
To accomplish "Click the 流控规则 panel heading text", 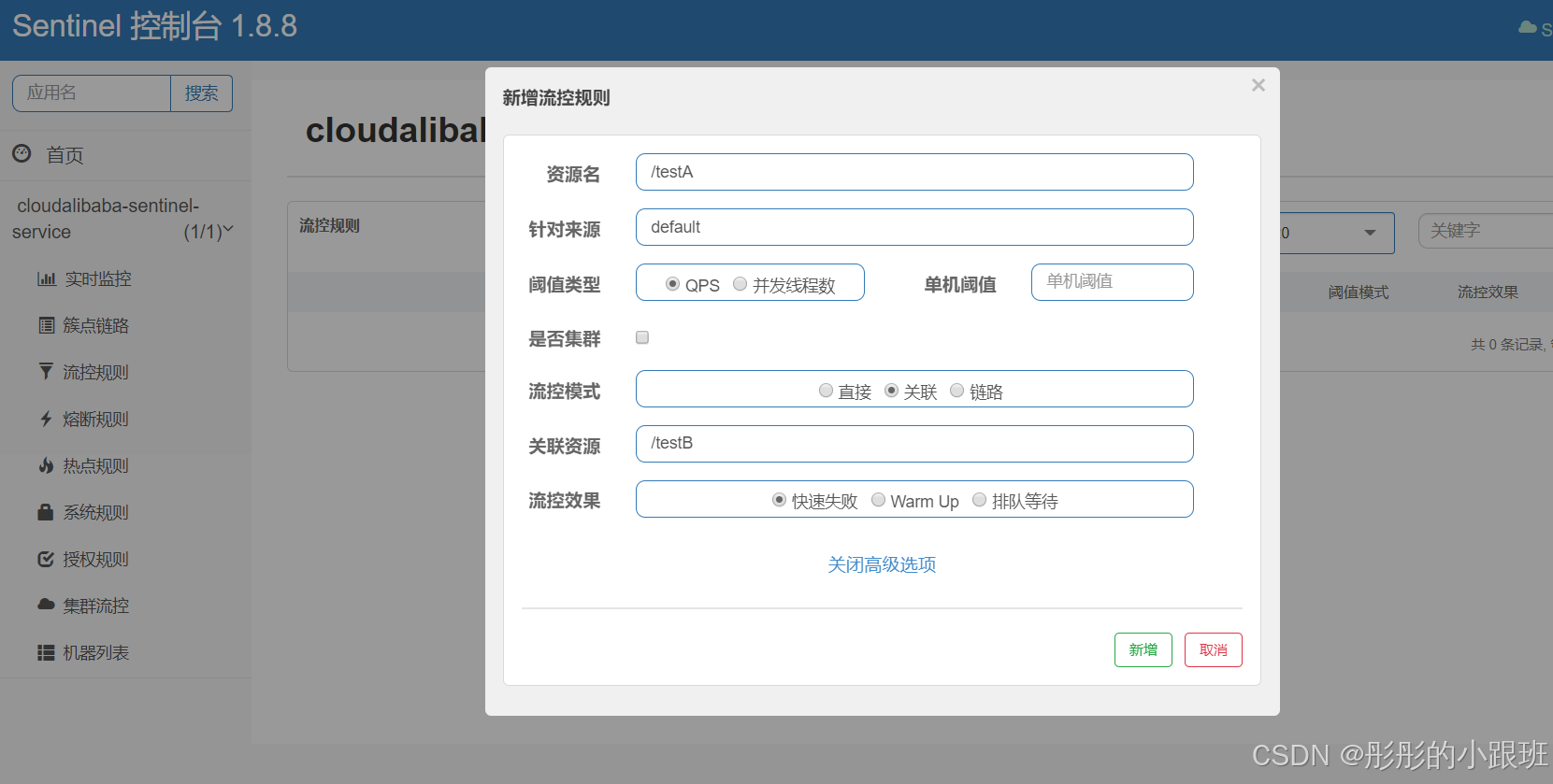I will point(329,225).
